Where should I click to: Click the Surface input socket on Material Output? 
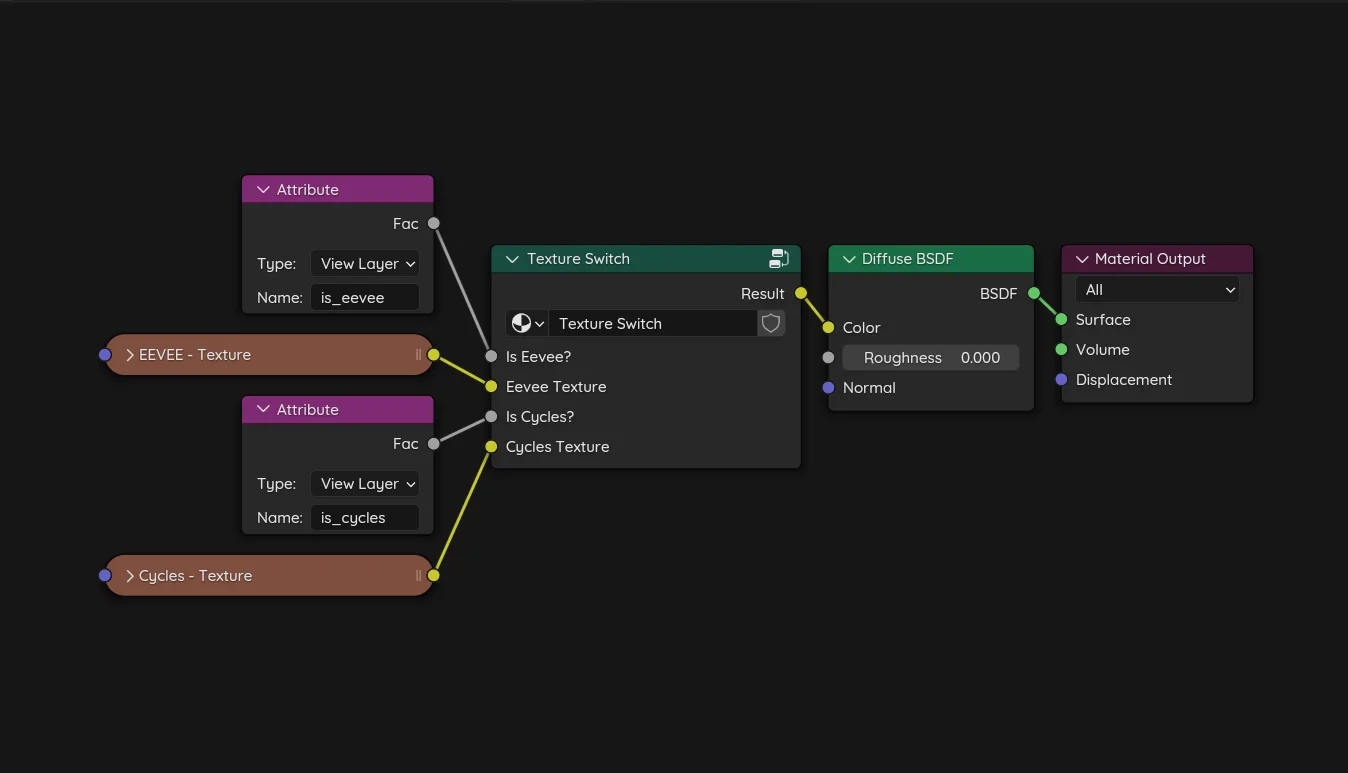(1059, 319)
